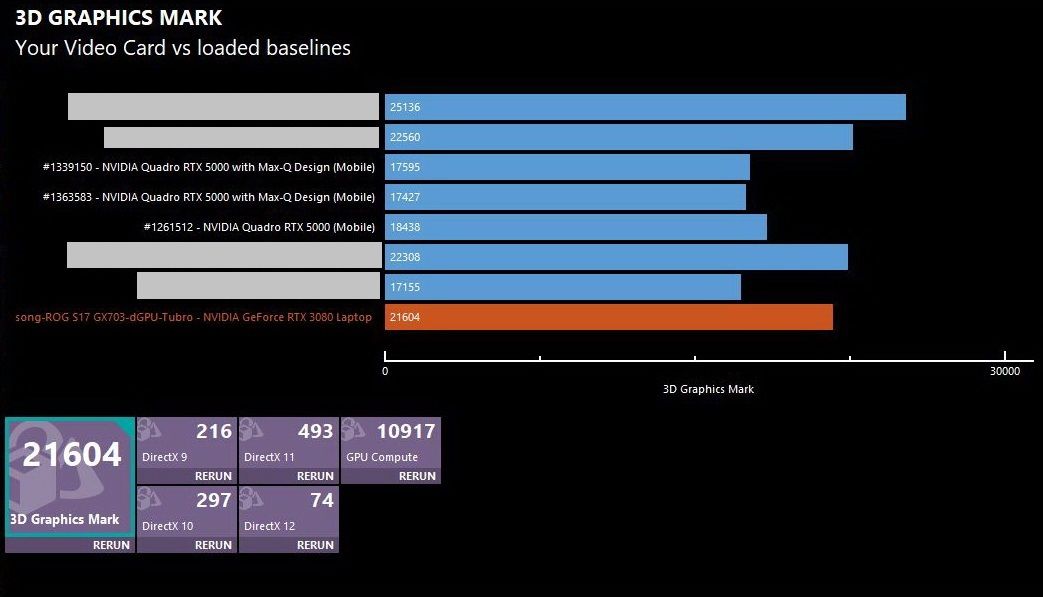Open the DirectX 12 score tile

coord(289,512)
